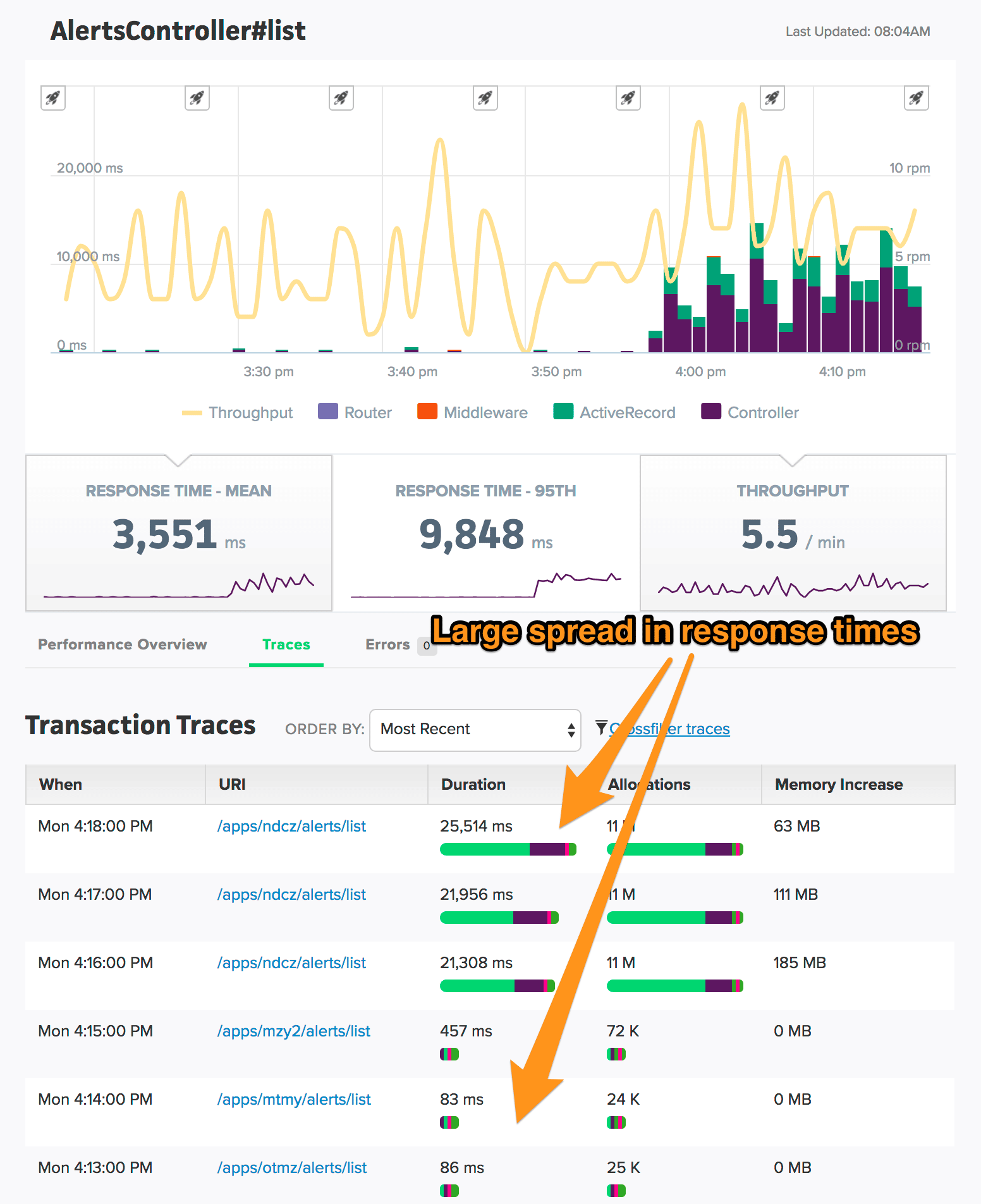Click the Crossfilter traces link
Image resolution: width=981 pixels, height=1204 pixels.
[x=669, y=729]
